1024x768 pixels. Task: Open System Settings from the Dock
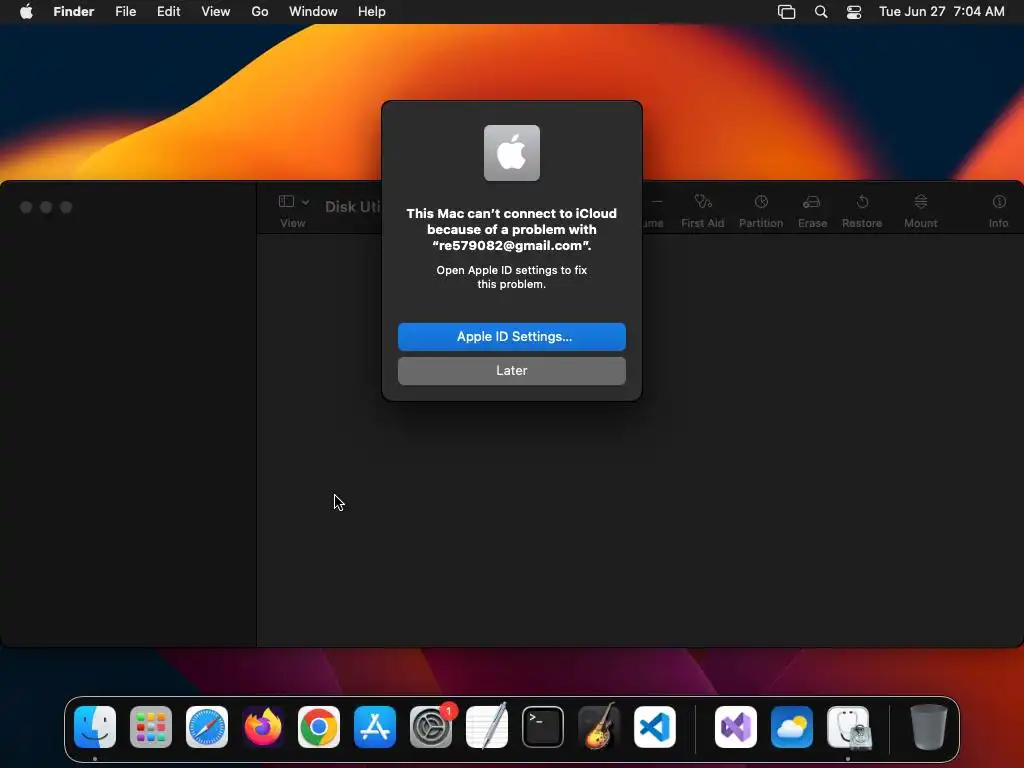[x=431, y=727]
